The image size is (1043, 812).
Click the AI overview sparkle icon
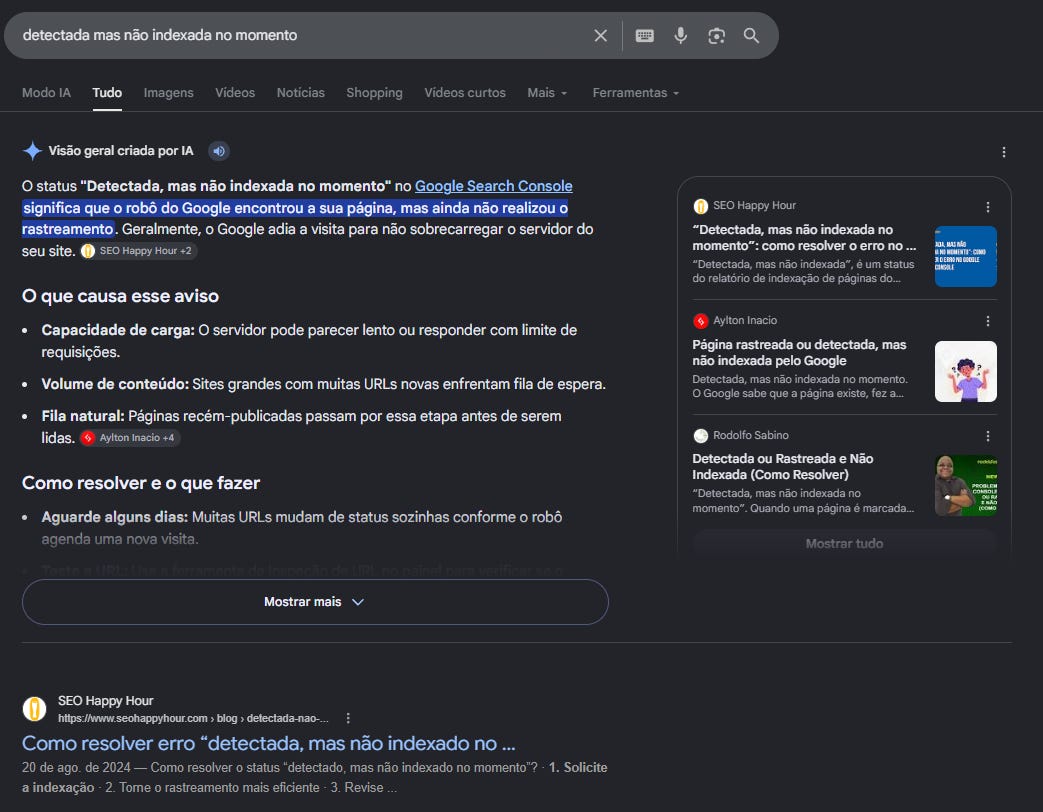coord(32,151)
